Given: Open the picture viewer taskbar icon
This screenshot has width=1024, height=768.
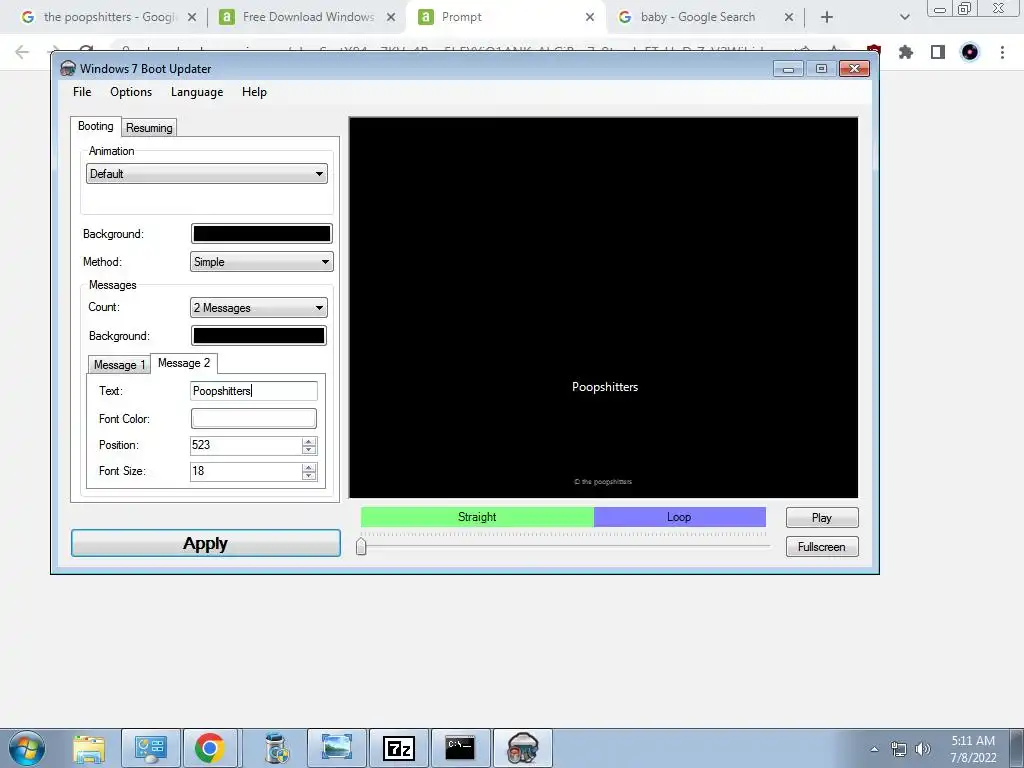Looking at the screenshot, I should [x=337, y=748].
